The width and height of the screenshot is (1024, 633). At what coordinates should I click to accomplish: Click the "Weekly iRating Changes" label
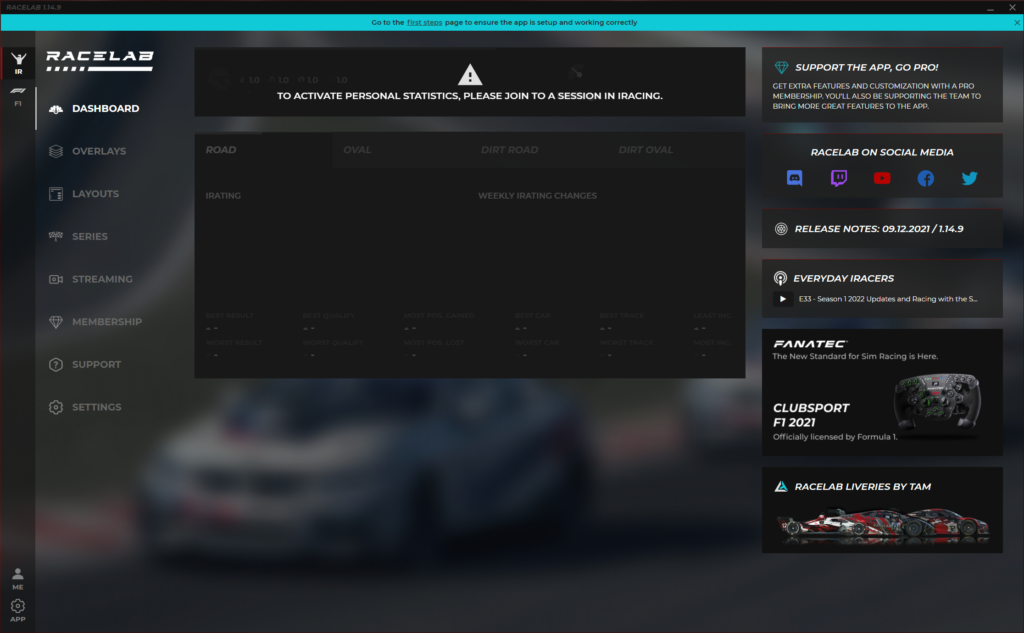tap(537, 196)
